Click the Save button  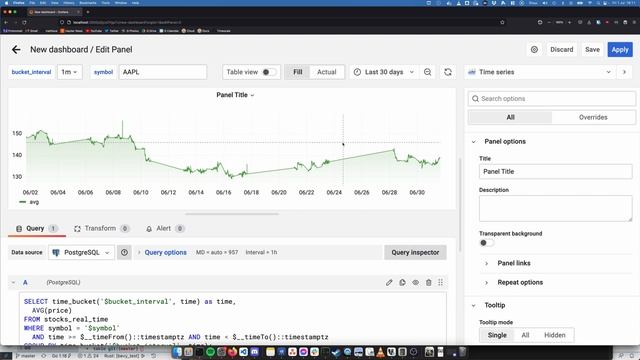click(592, 49)
